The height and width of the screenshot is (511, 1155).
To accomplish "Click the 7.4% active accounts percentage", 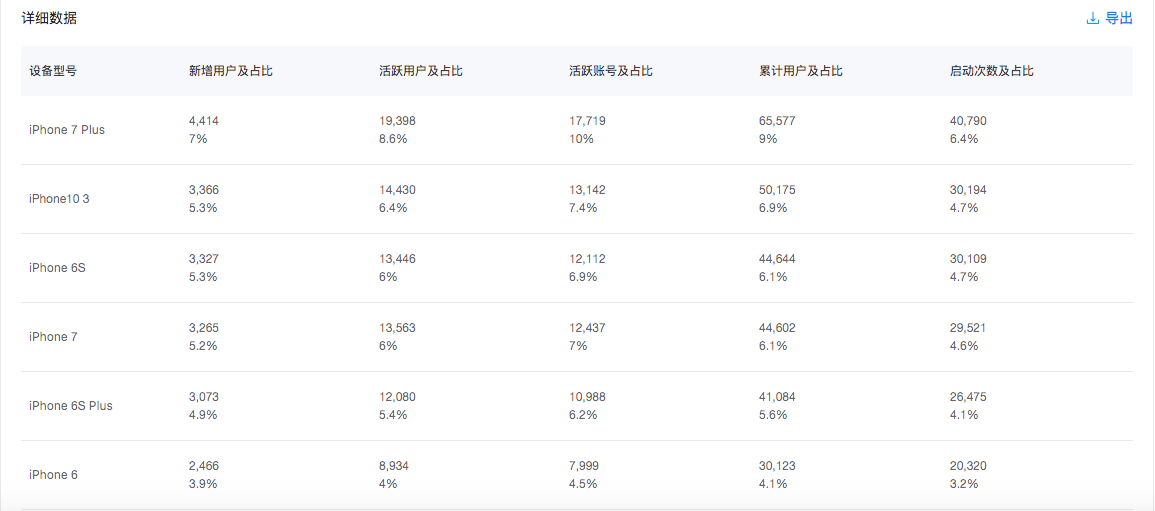I will tap(583, 208).
